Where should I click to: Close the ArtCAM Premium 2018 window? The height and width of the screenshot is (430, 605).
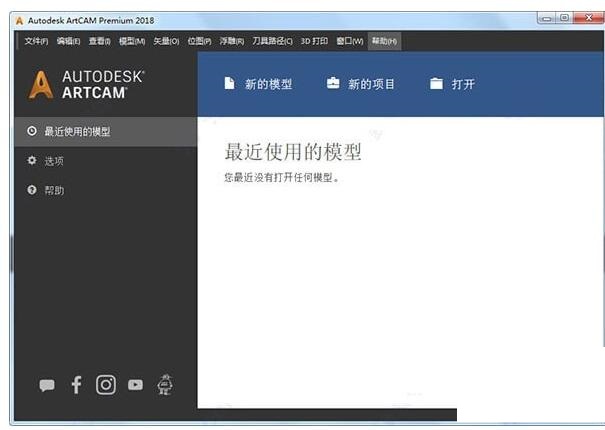click(x=589, y=18)
